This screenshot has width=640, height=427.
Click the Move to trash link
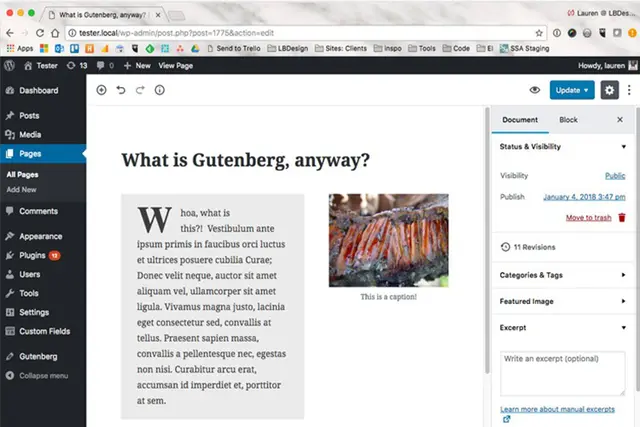pyautogui.click(x=588, y=218)
